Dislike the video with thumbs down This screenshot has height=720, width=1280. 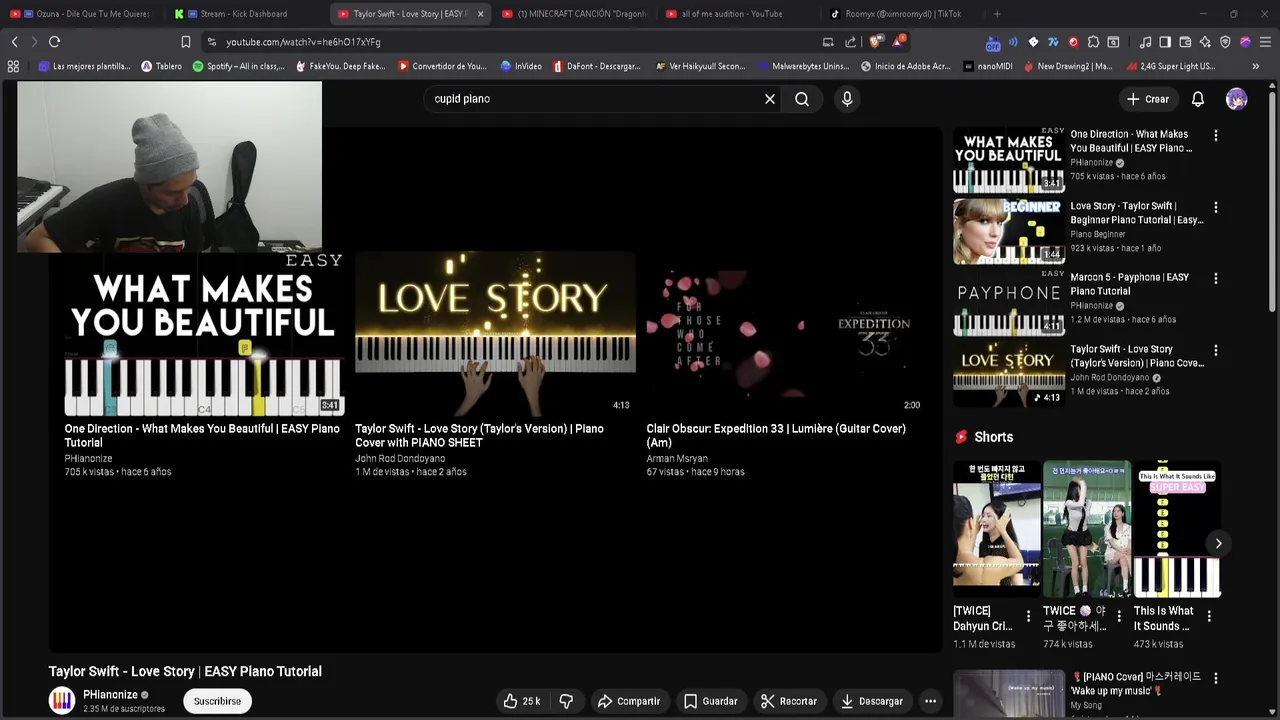tap(566, 701)
